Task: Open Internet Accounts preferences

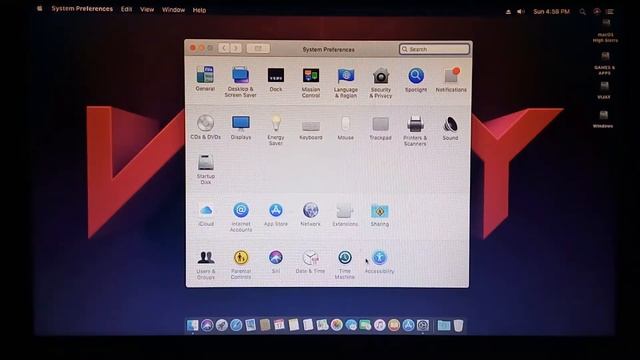Action: [x=241, y=217]
